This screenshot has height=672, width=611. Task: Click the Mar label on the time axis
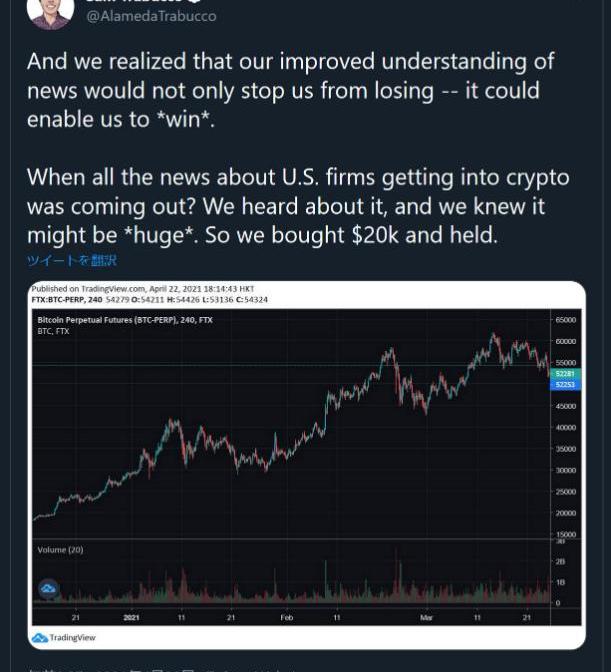(x=427, y=617)
